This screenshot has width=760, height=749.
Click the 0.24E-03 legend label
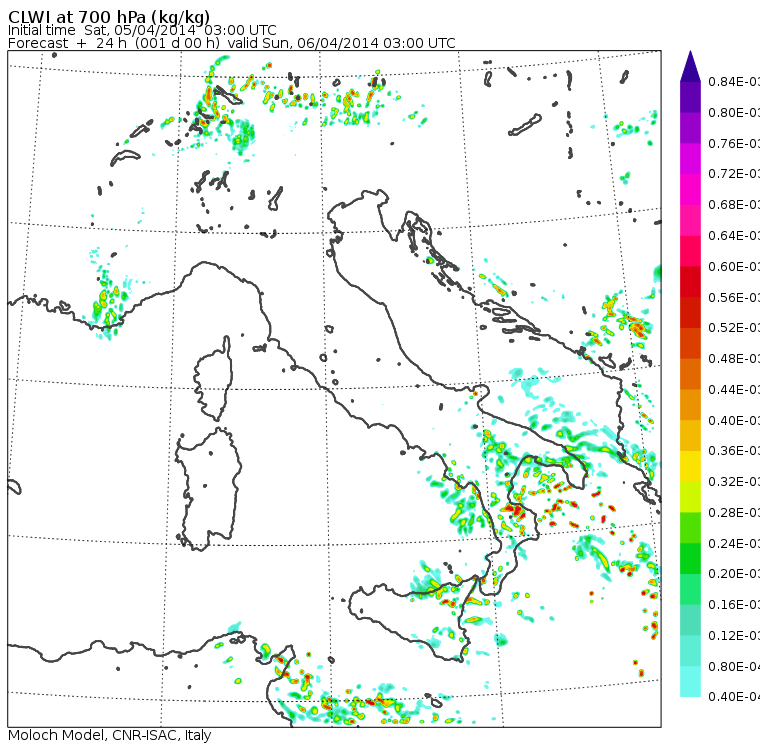[x=734, y=543]
